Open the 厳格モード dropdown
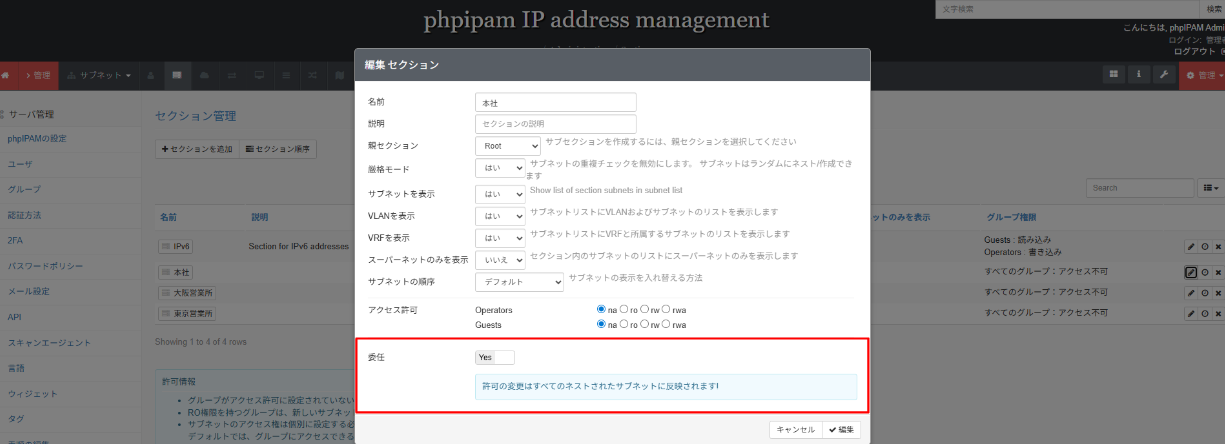 point(500,169)
